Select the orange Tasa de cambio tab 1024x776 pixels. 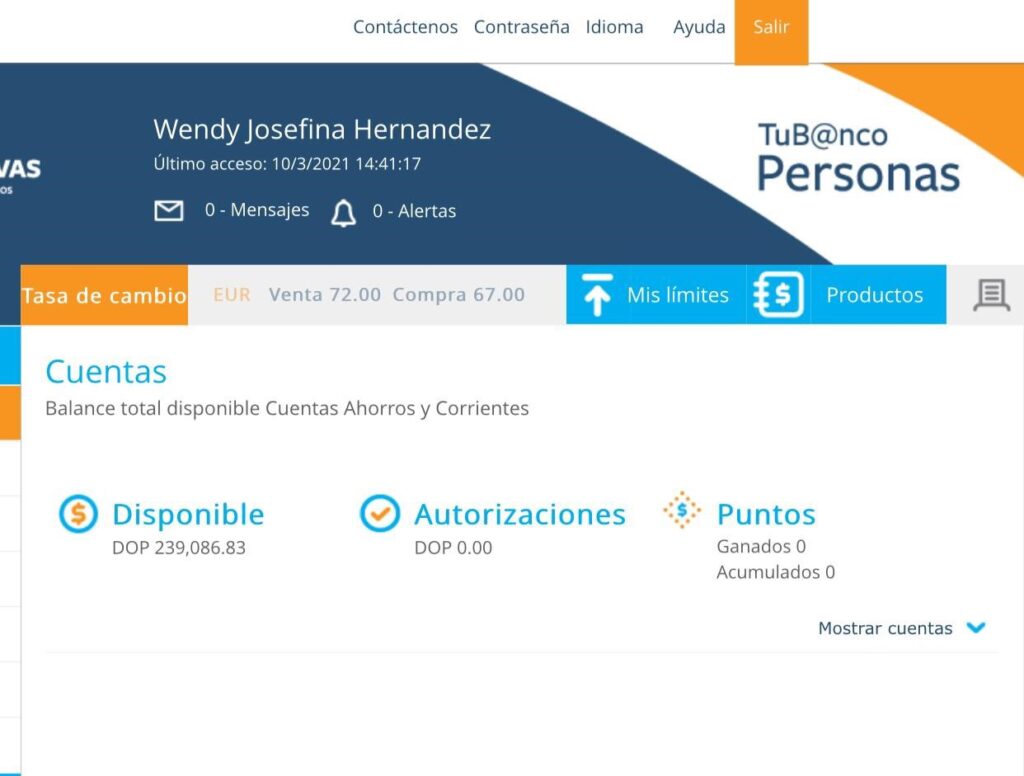pyautogui.click(x=104, y=296)
